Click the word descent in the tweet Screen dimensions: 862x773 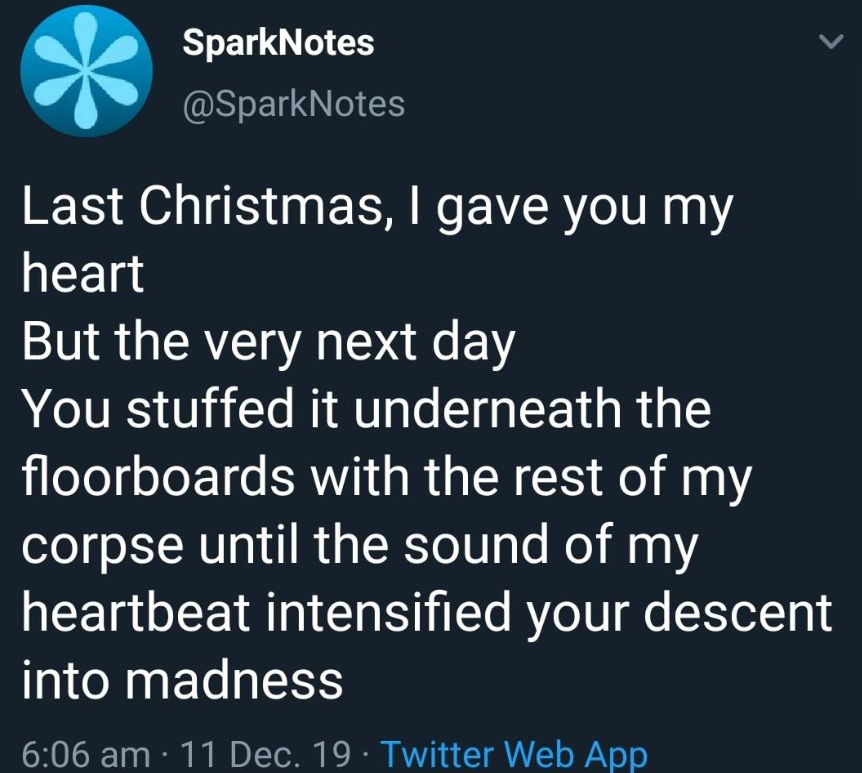[x=738, y=612]
